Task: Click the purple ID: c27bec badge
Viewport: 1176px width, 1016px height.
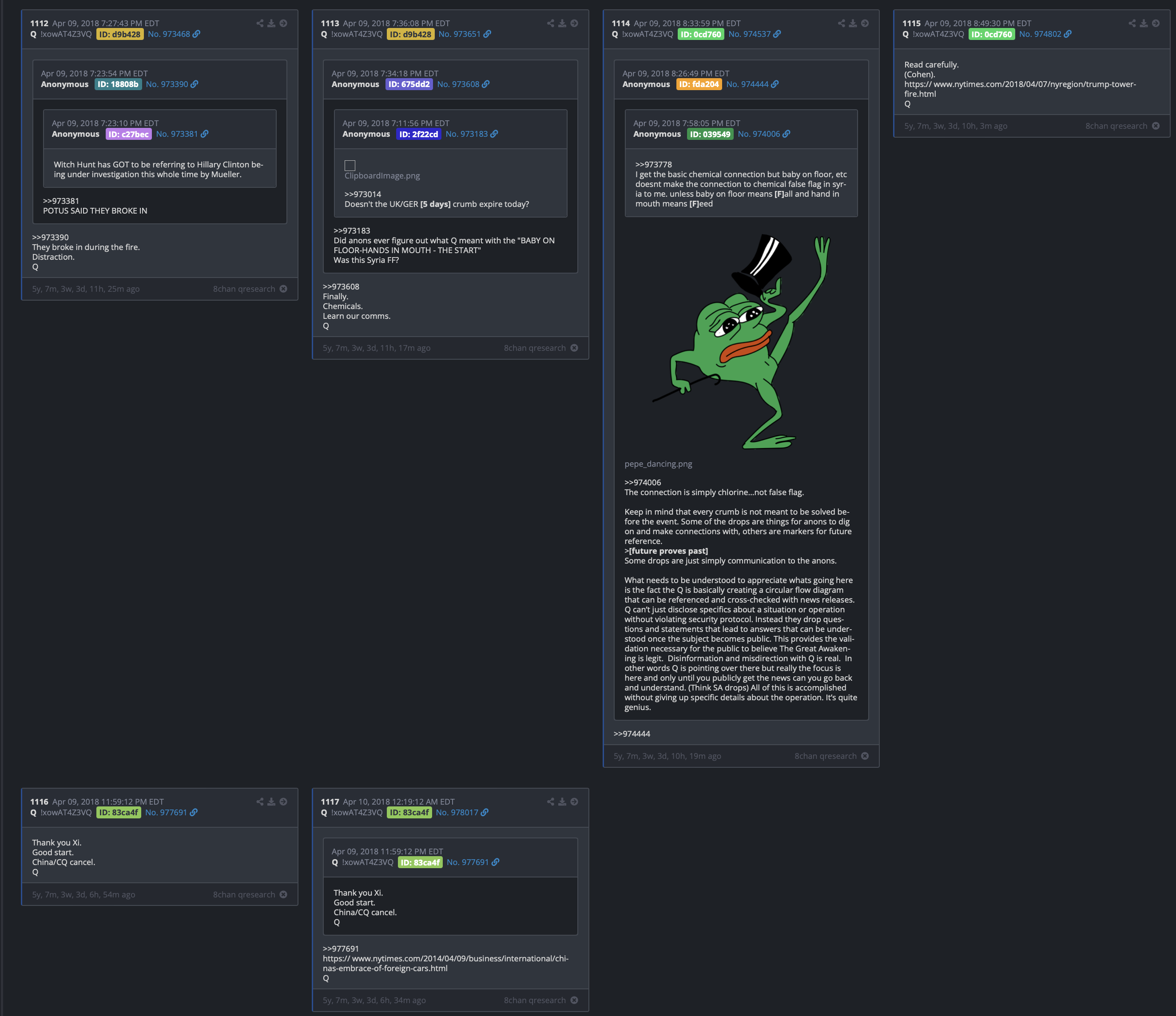Action: coord(128,134)
